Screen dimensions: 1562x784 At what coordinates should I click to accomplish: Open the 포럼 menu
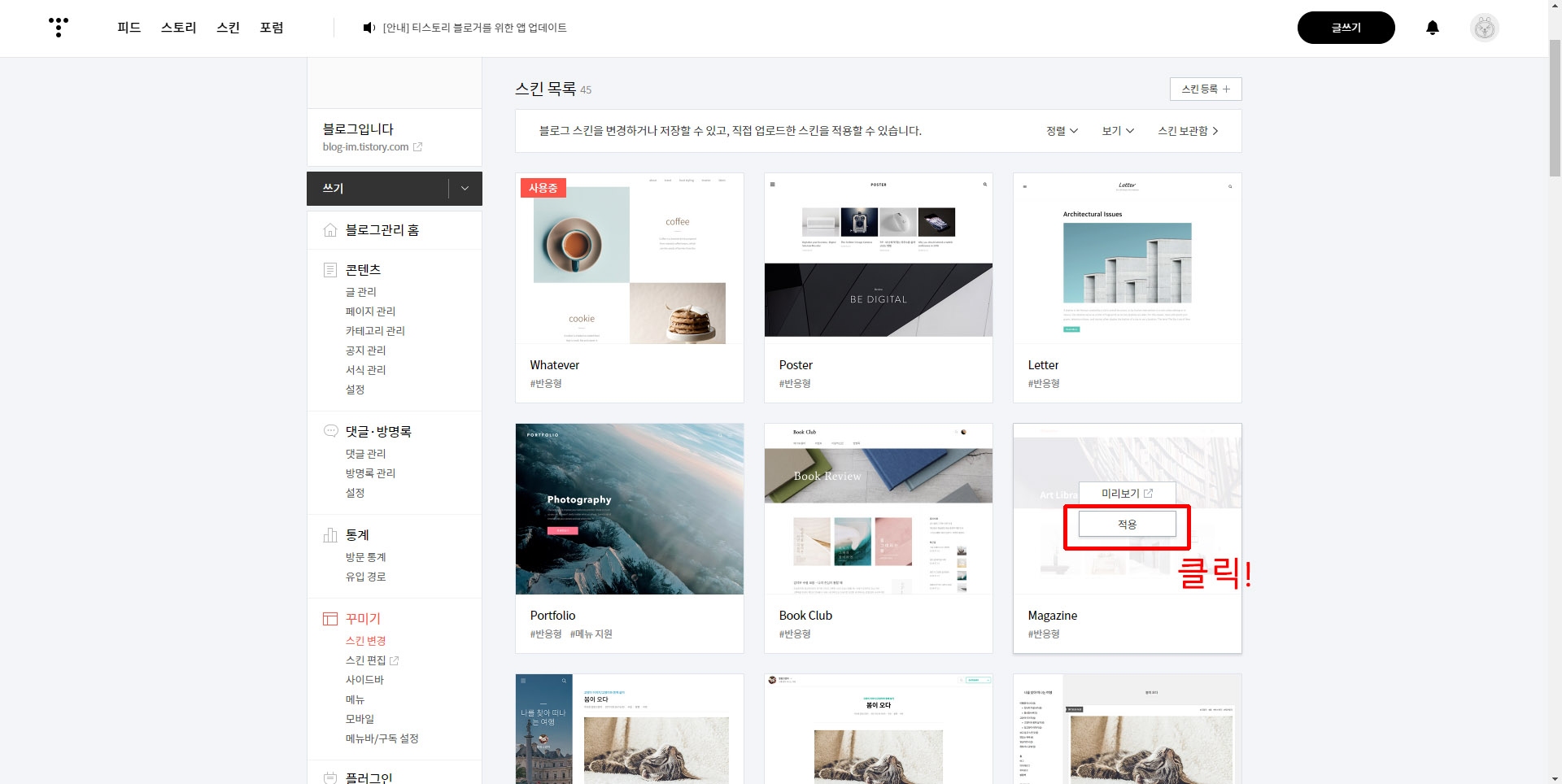[x=272, y=28]
